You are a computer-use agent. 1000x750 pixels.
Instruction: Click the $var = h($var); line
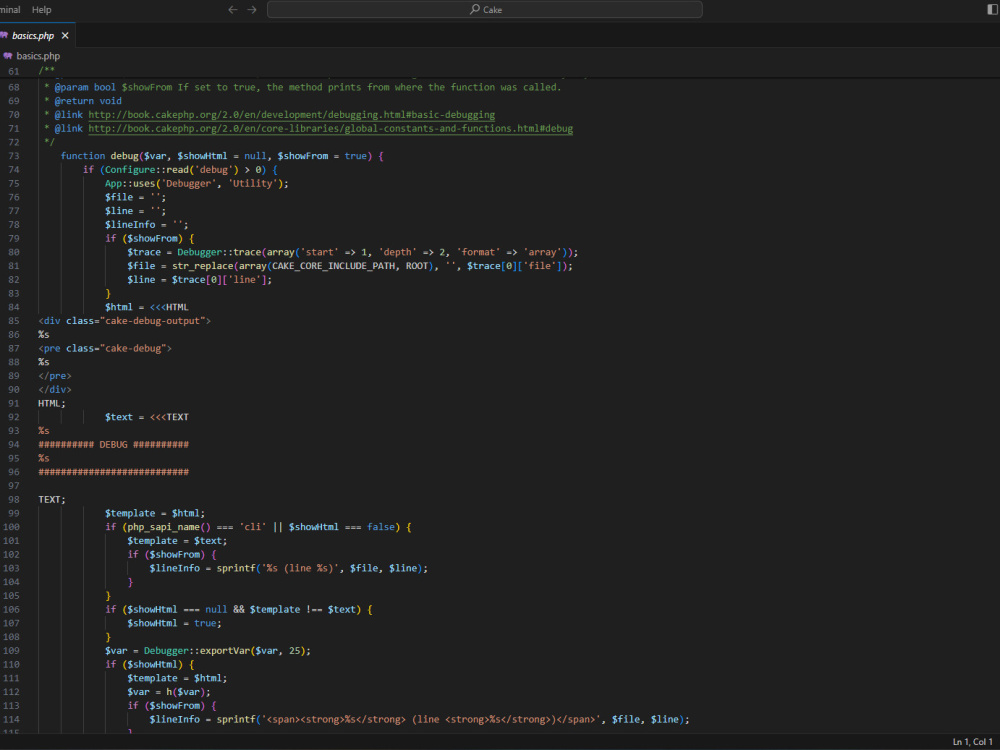coord(168,692)
